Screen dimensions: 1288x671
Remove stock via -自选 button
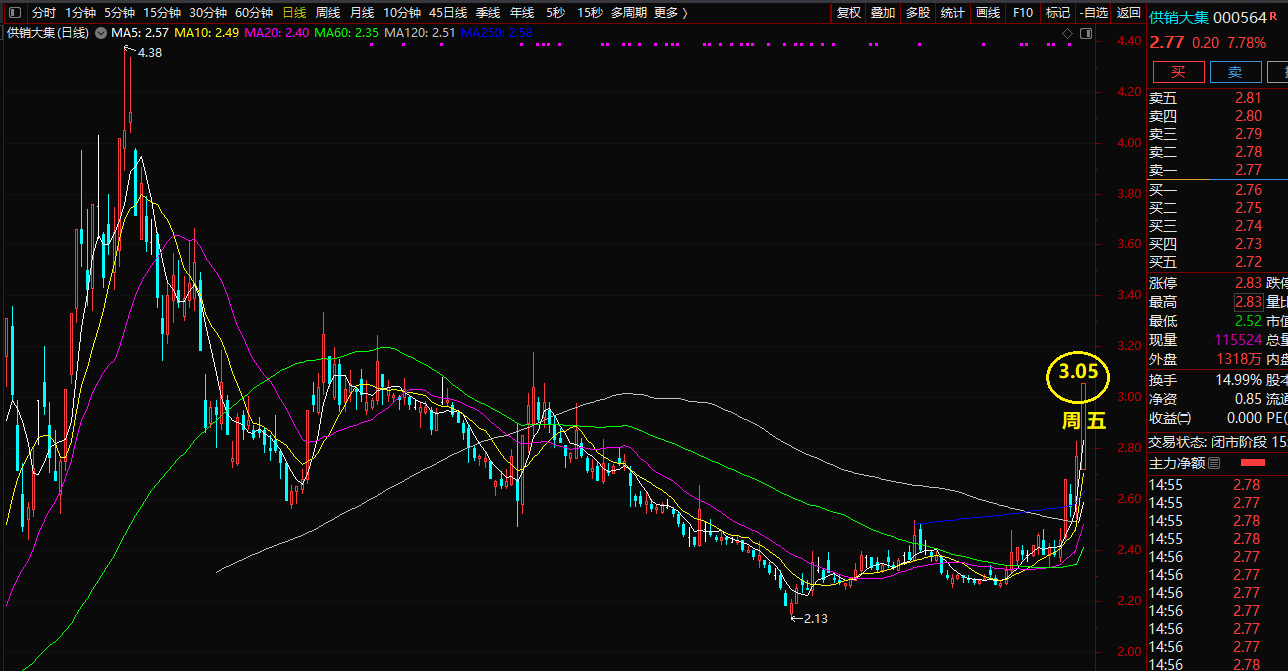click(x=1094, y=13)
